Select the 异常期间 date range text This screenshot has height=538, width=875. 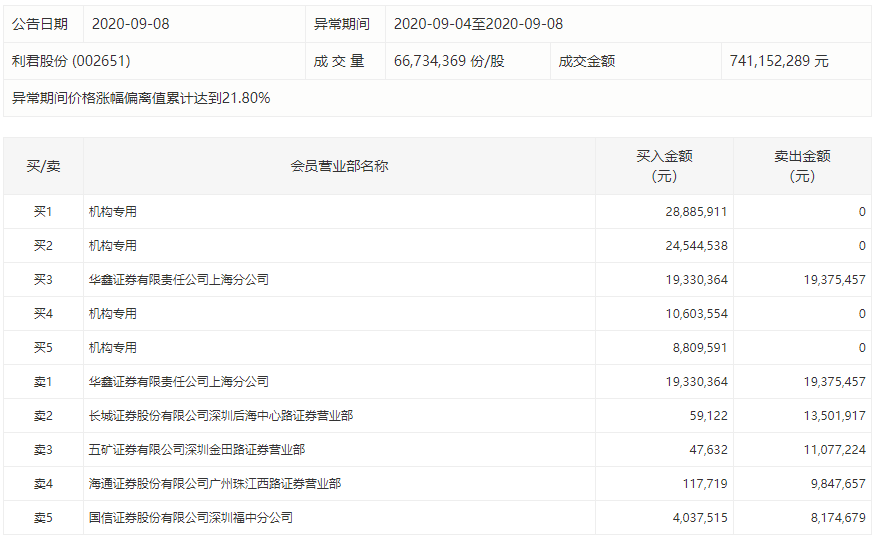click(478, 24)
